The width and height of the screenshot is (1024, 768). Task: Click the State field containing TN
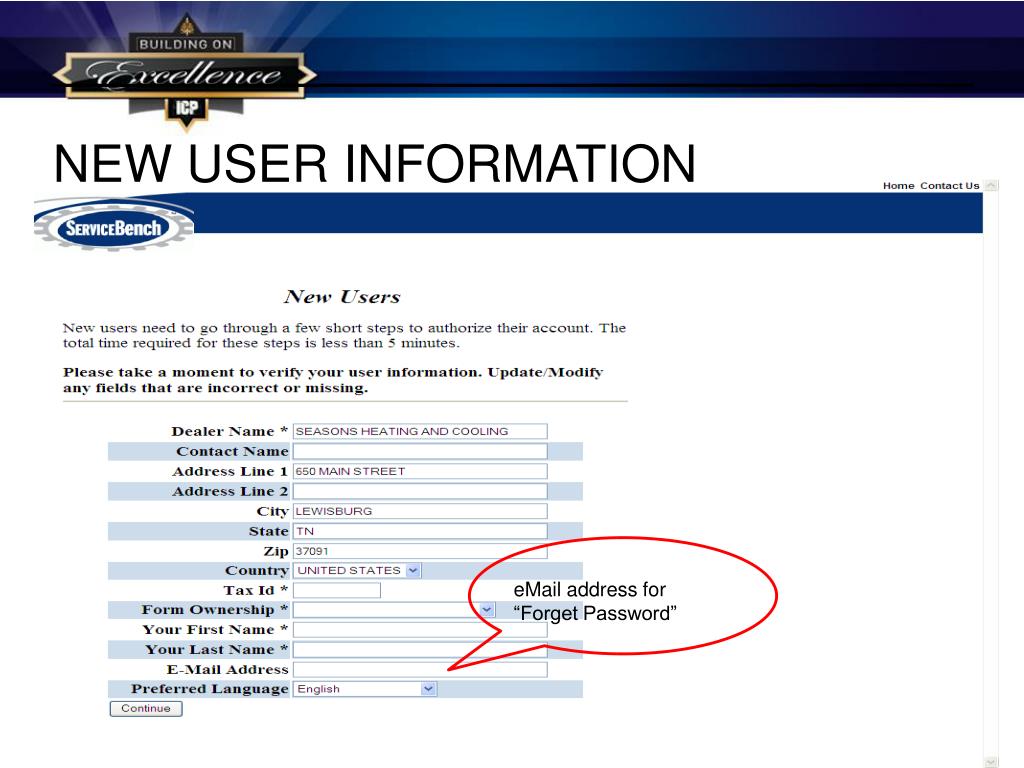420,531
